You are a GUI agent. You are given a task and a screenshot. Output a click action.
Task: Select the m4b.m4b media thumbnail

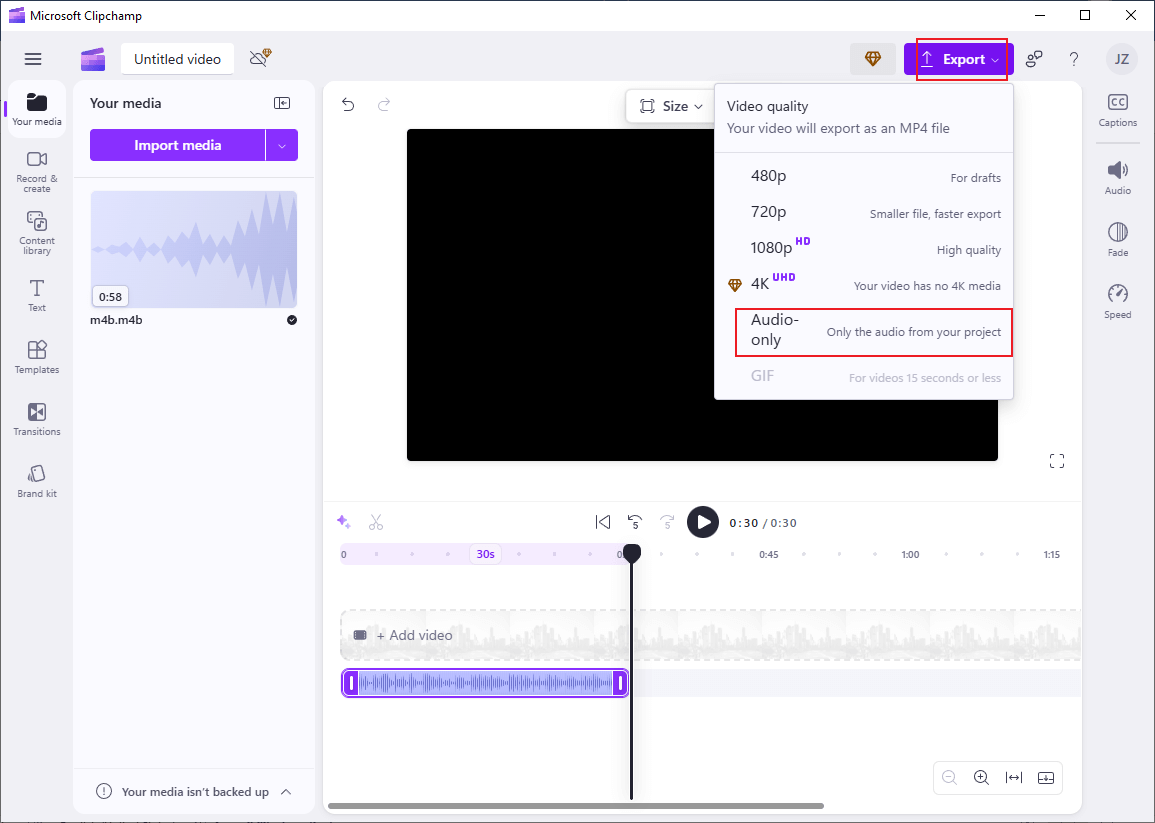click(x=194, y=249)
